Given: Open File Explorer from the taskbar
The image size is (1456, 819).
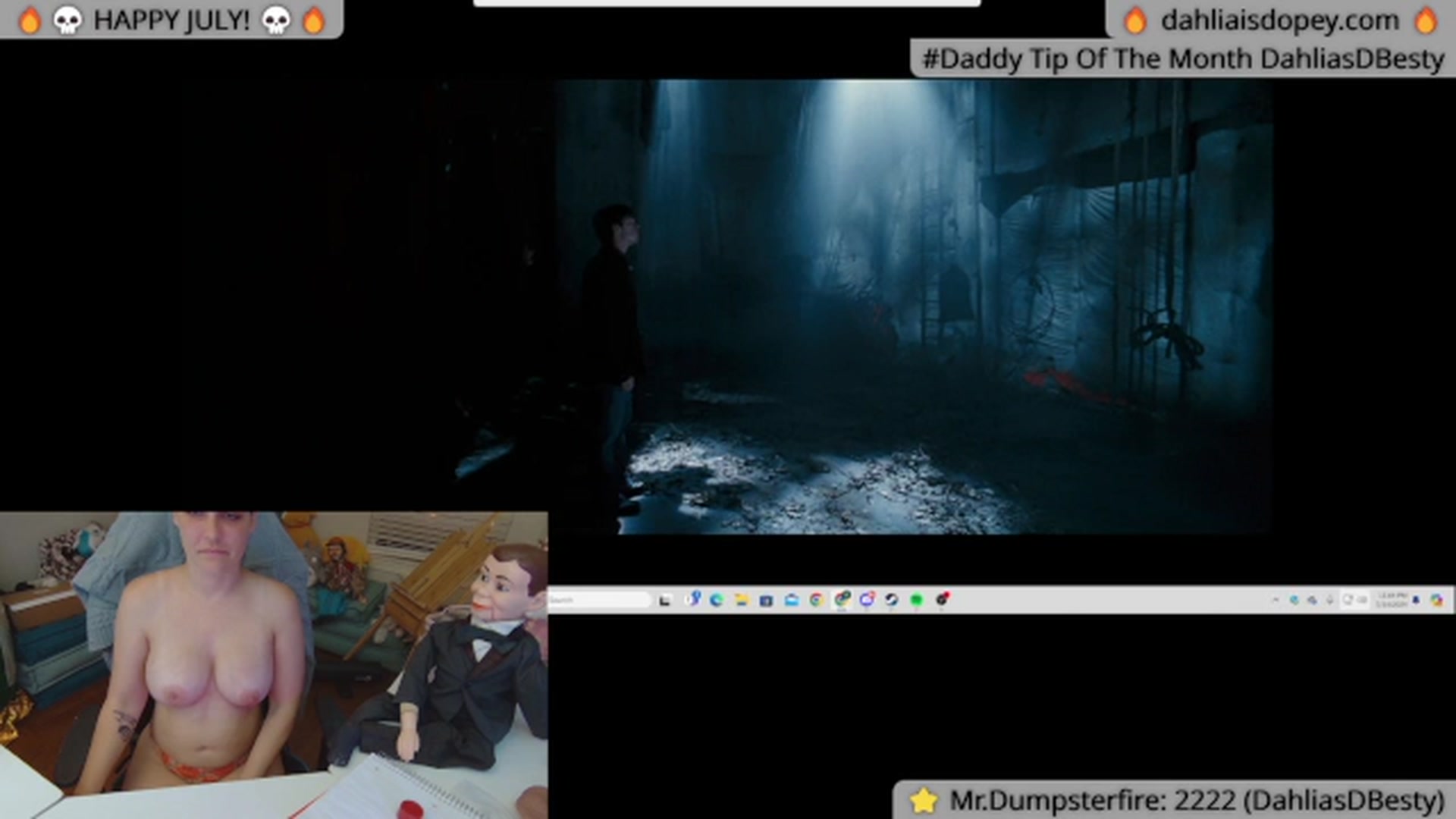Looking at the screenshot, I should coord(741,600).
